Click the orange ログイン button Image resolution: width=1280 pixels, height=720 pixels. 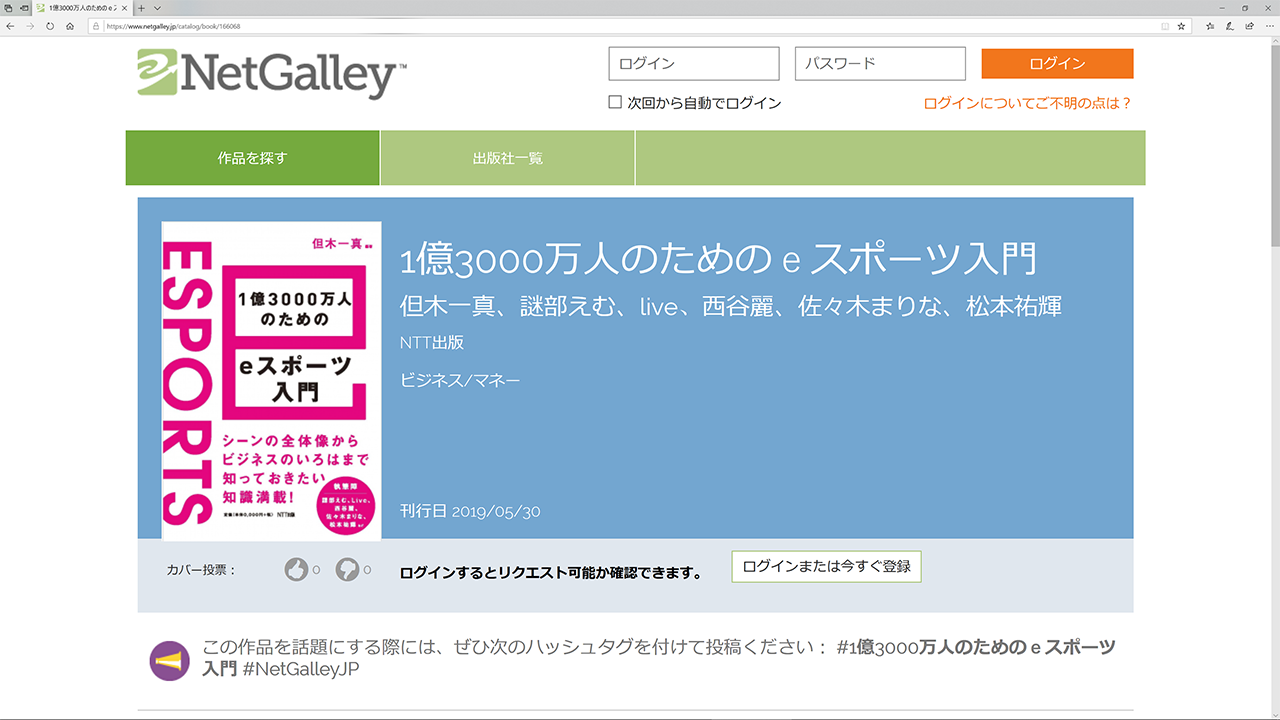point(1058,63)
